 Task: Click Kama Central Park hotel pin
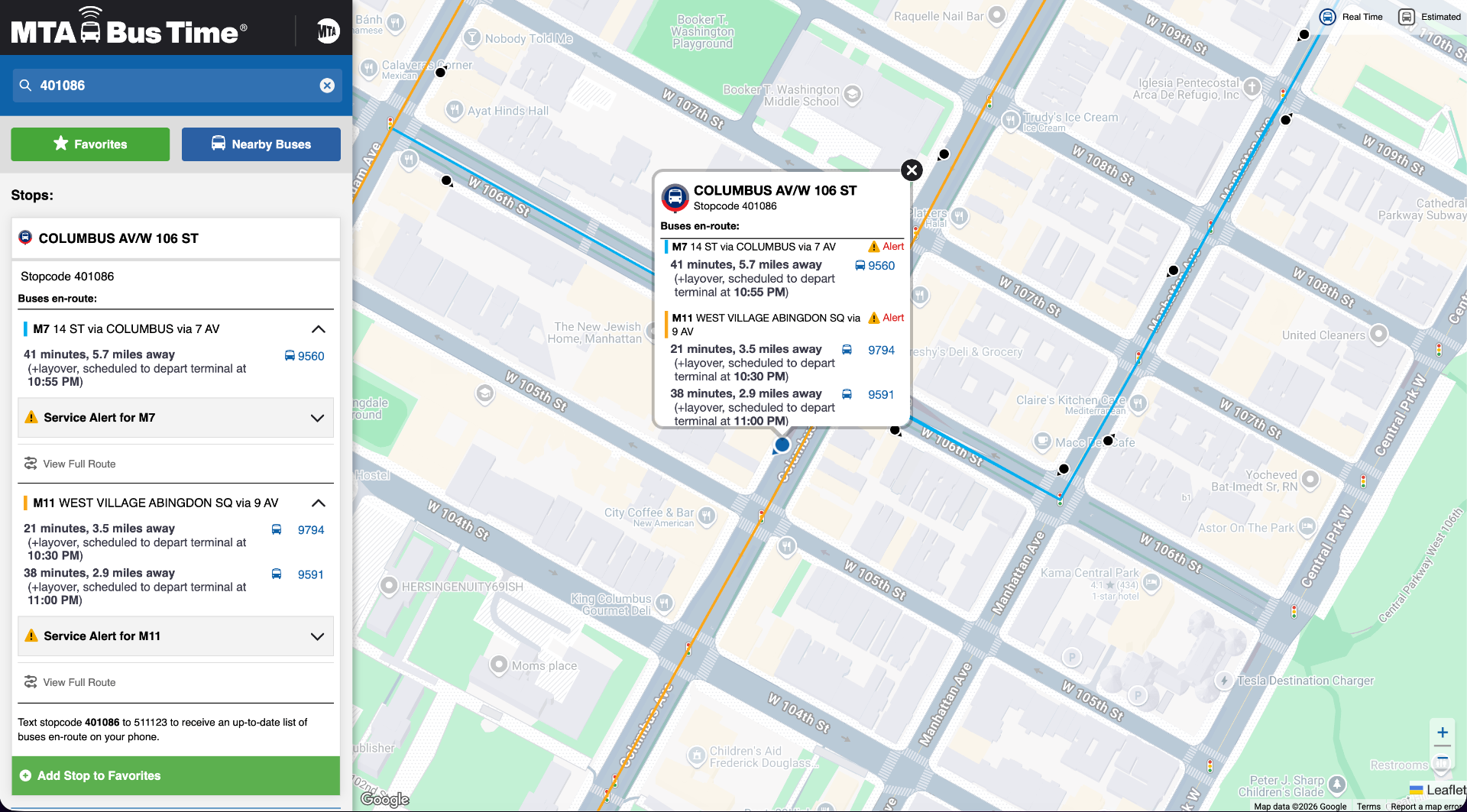click(1151, 583)
